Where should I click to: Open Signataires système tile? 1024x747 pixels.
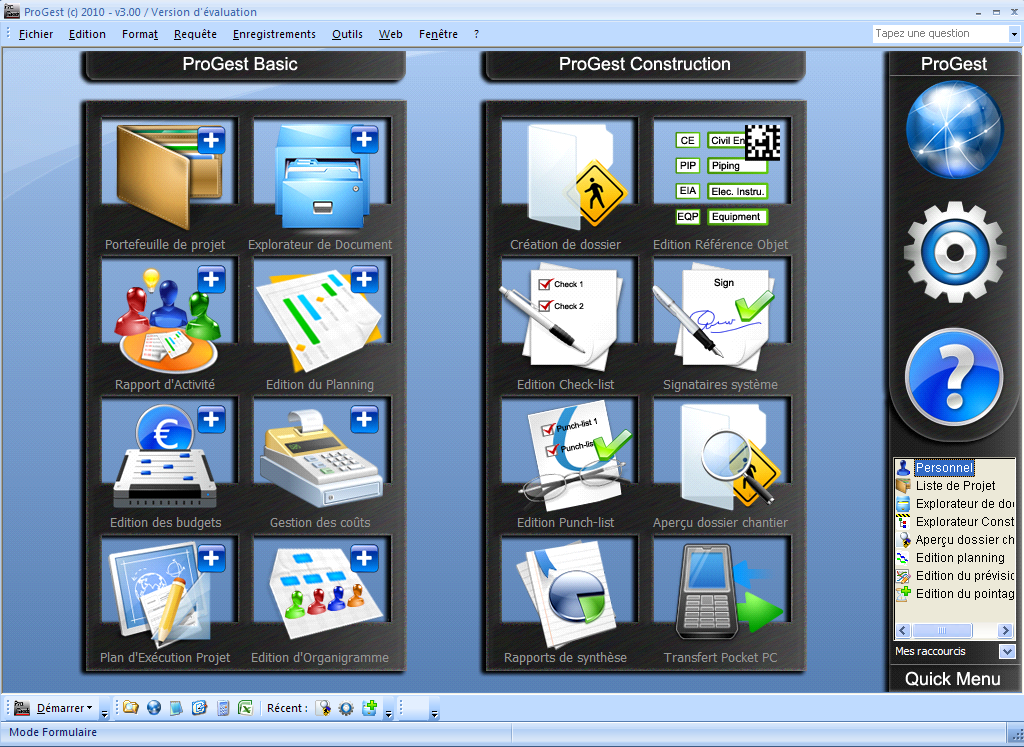pos(715,318)
